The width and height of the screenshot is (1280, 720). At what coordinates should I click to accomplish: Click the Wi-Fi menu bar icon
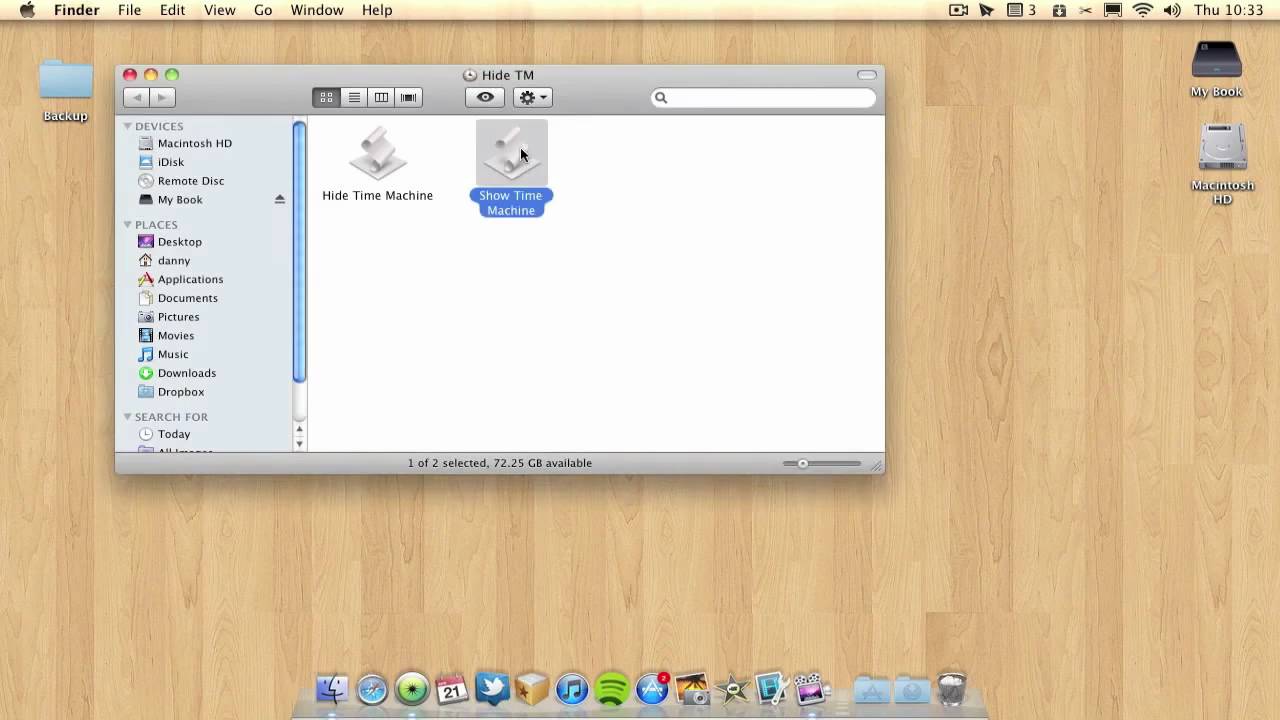1142,10
